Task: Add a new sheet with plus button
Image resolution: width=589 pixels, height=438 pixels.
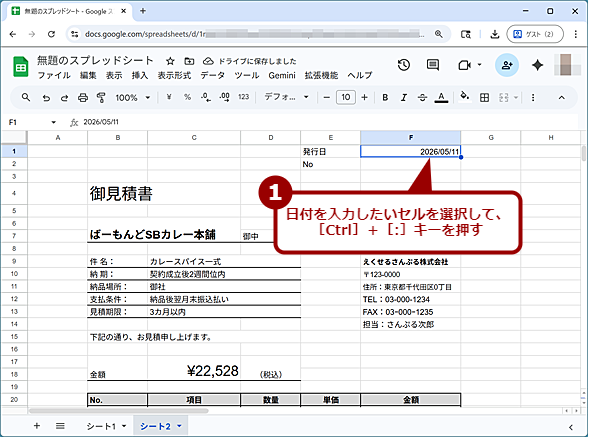Action: (x=37, y=426)
